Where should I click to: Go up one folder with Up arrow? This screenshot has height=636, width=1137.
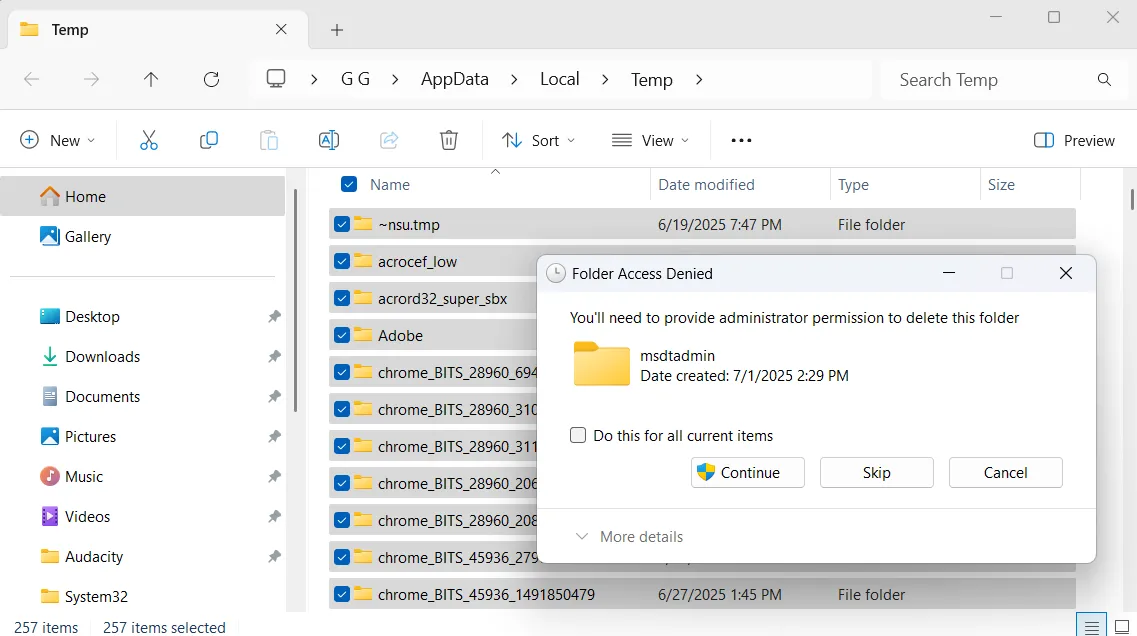[151, 80]
